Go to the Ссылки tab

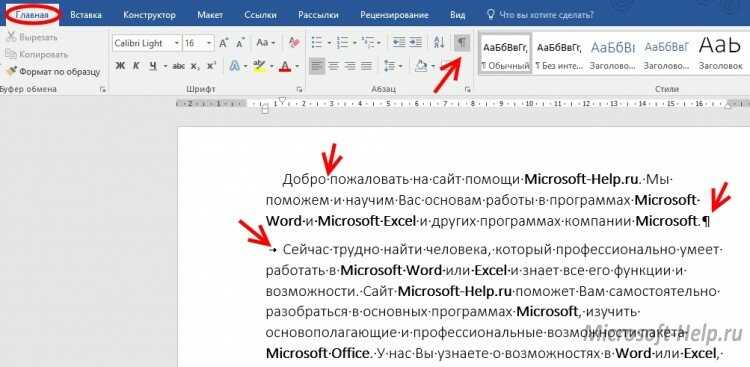click(x=260, y=15)
